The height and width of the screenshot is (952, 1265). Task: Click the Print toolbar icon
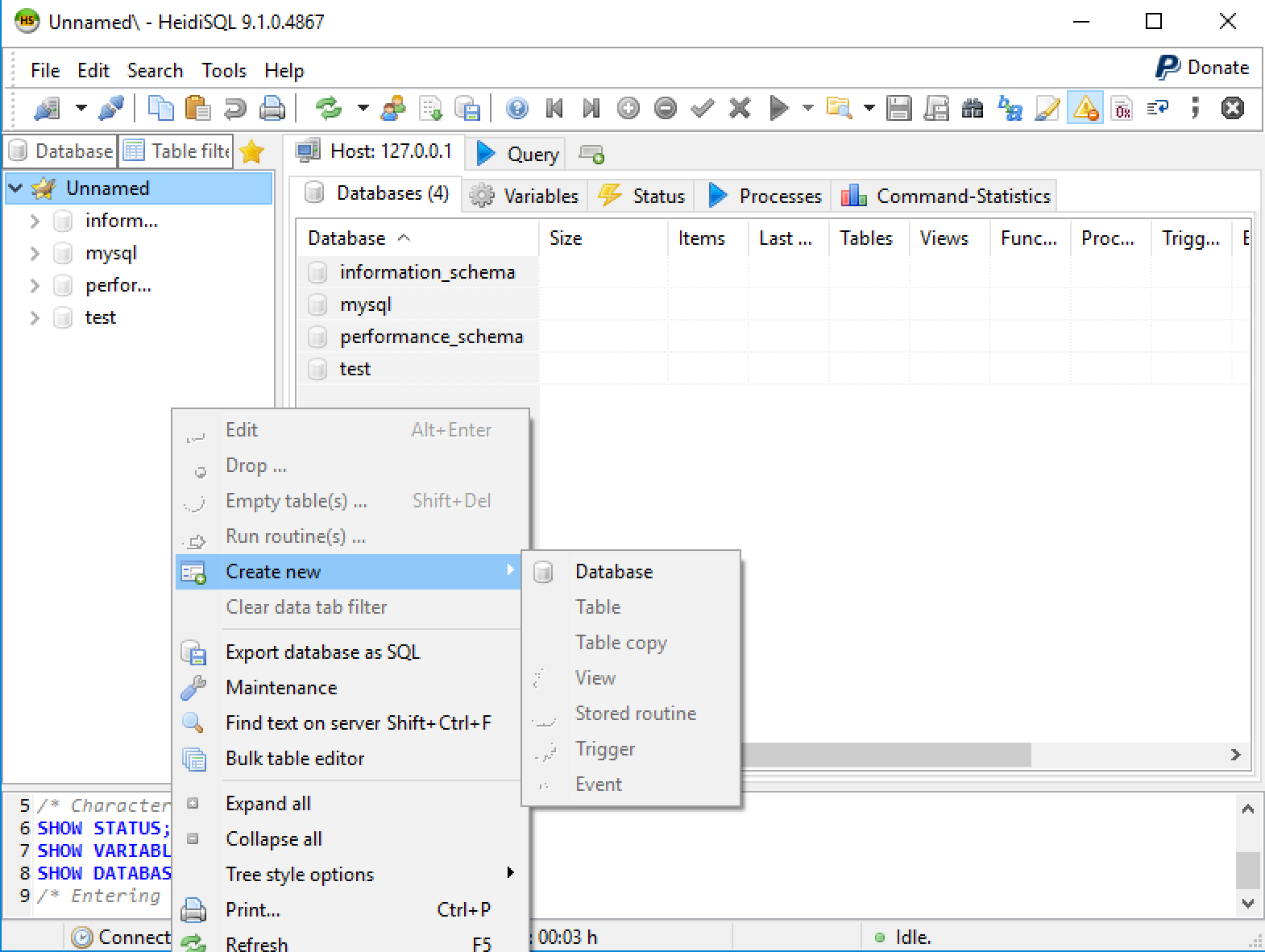[x=272, y=108]
